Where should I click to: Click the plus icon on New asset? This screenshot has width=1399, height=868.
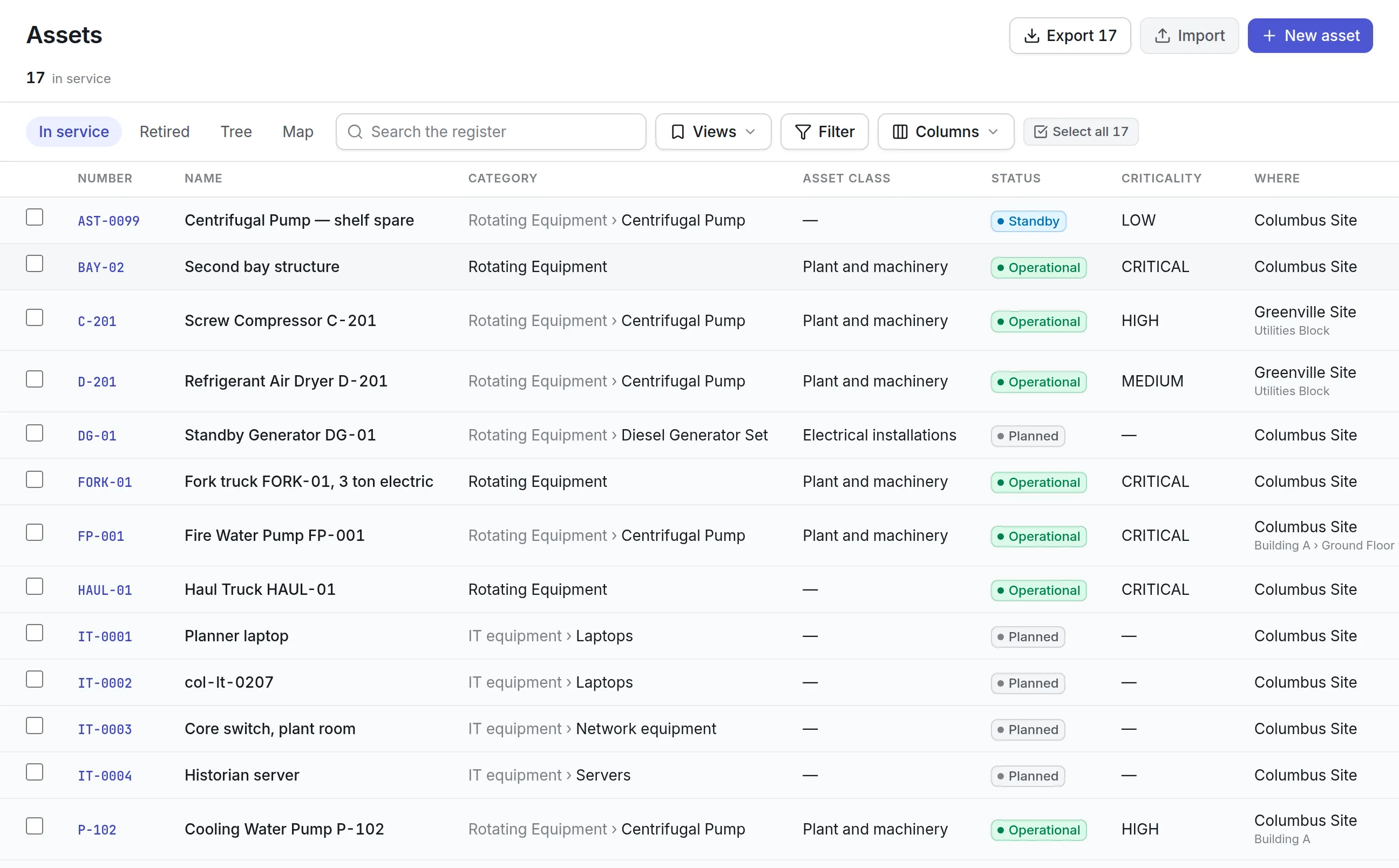tap(1269, 36)
